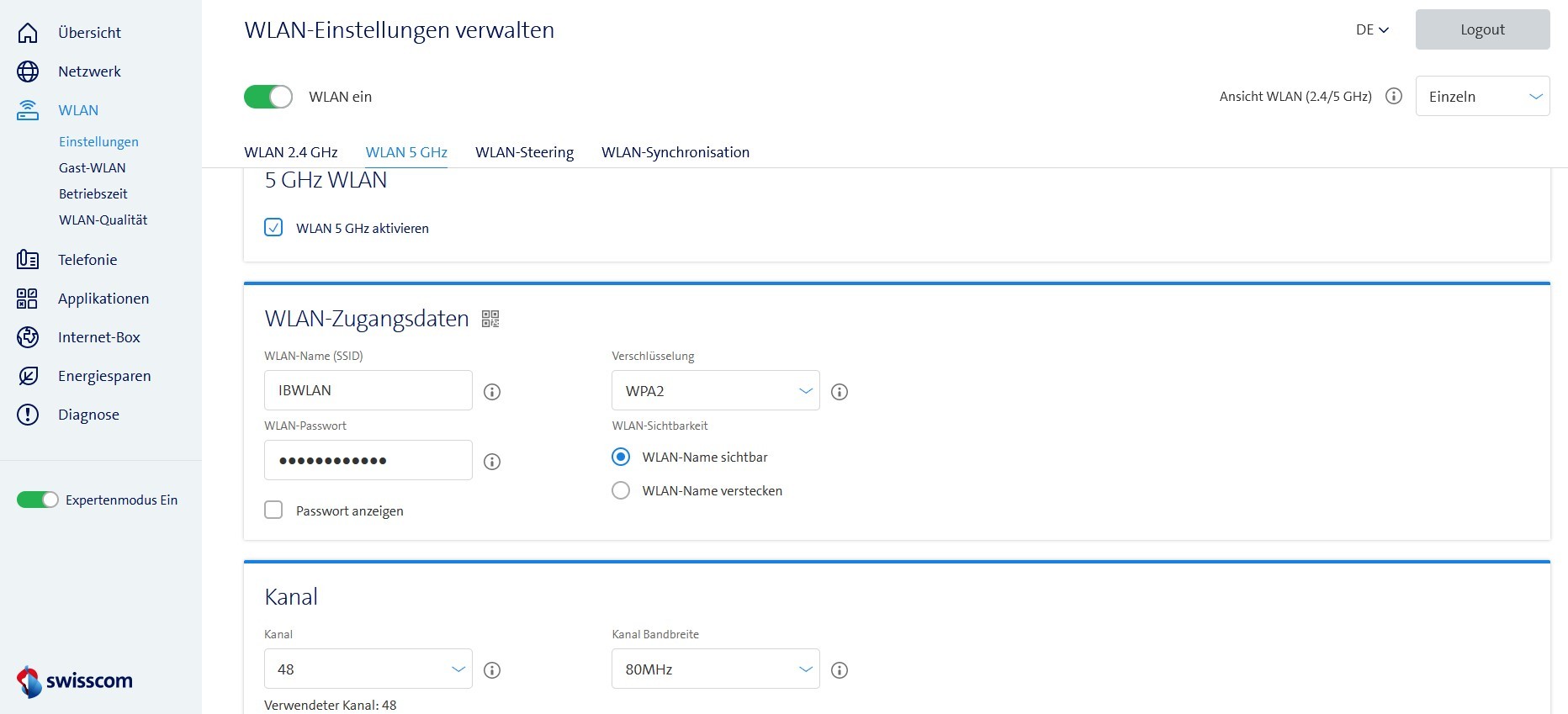The width and height of the screenshot is (1568, 714).
Task: Check the Passwort anzeigen checkbox
Action: click(273, 510)
